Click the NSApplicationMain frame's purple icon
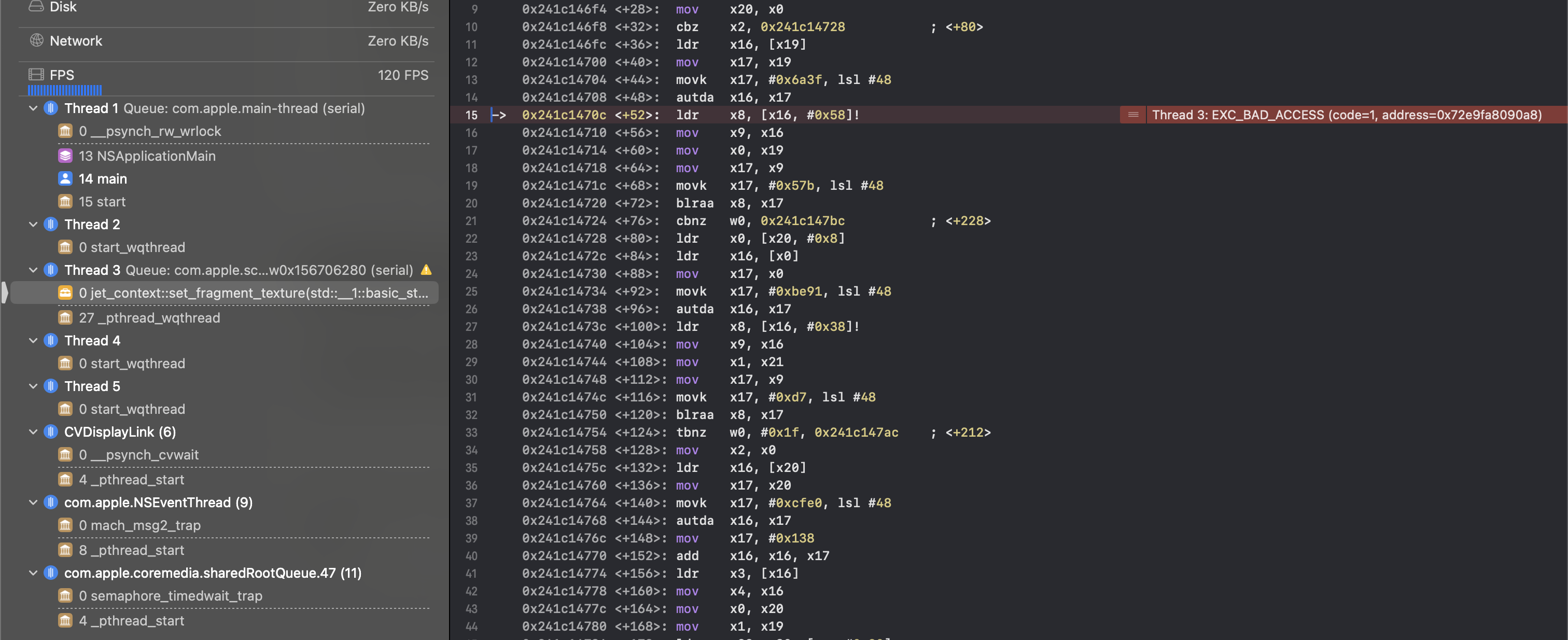This screenshot has width=1568, height=640. (x=65, y=156)
